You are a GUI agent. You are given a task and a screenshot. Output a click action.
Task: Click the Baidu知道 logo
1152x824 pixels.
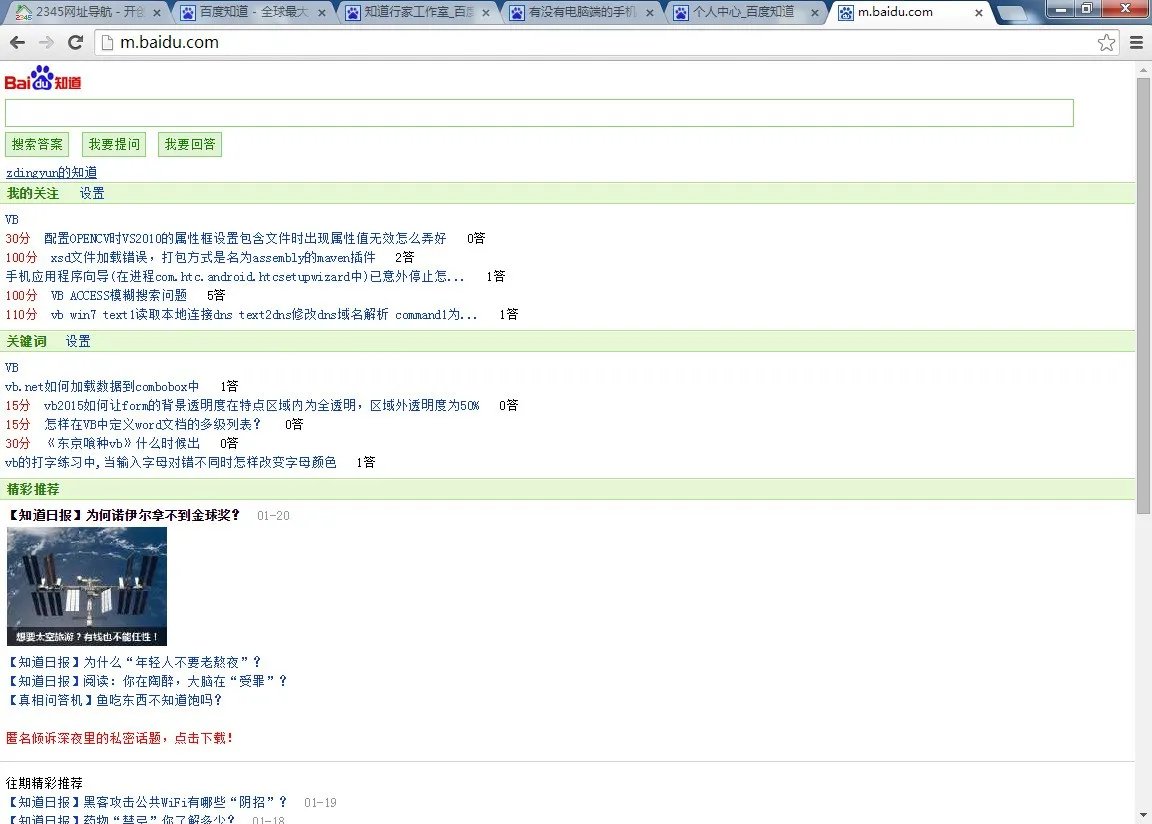(40, 78)
